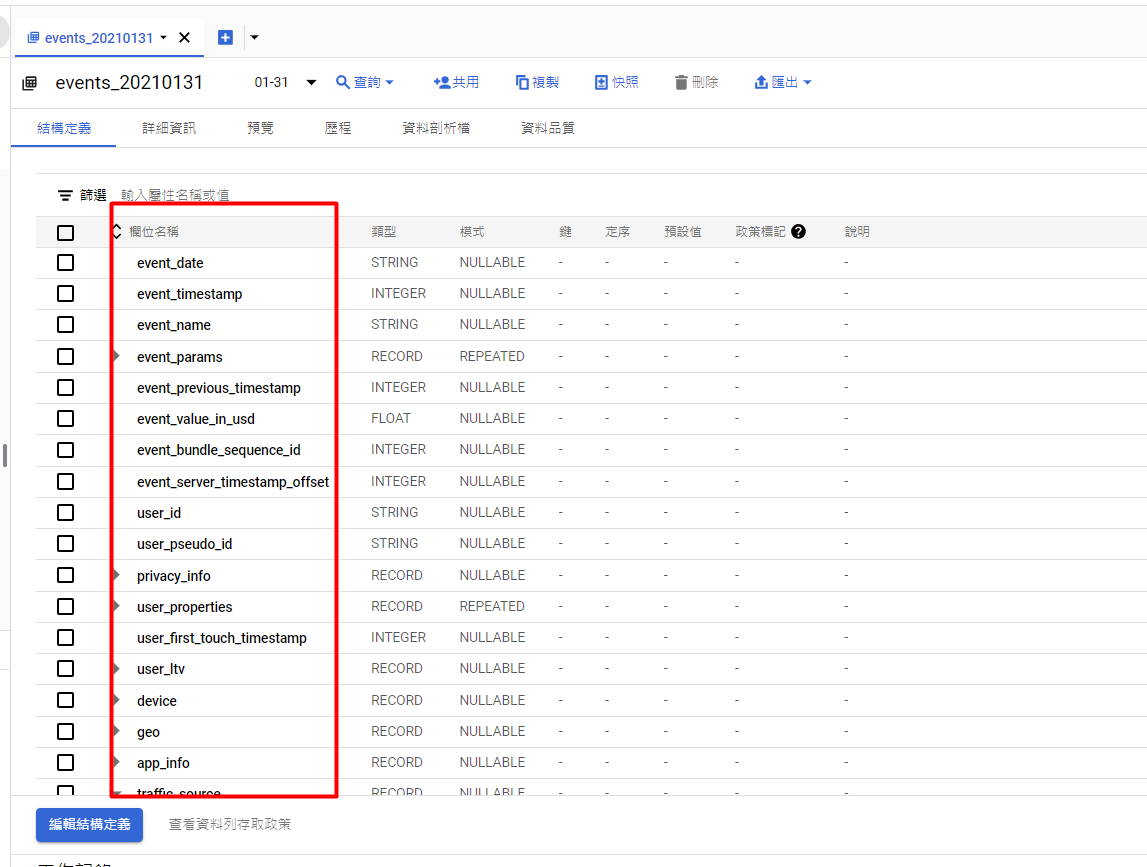This screenshot has height=867, width=1147.
Task: Click REPEATED mode of user_properties row
Action: click(492, 607)
